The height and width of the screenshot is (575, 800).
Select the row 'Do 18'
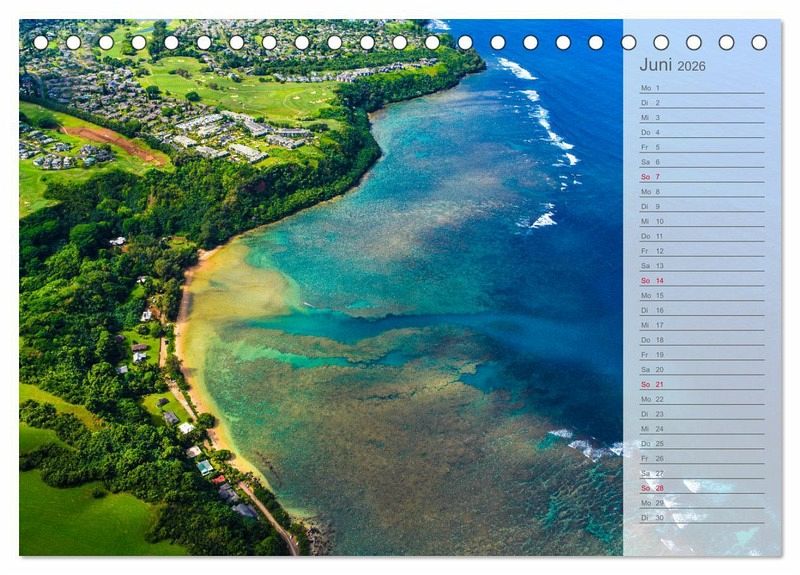coord(702,340)
